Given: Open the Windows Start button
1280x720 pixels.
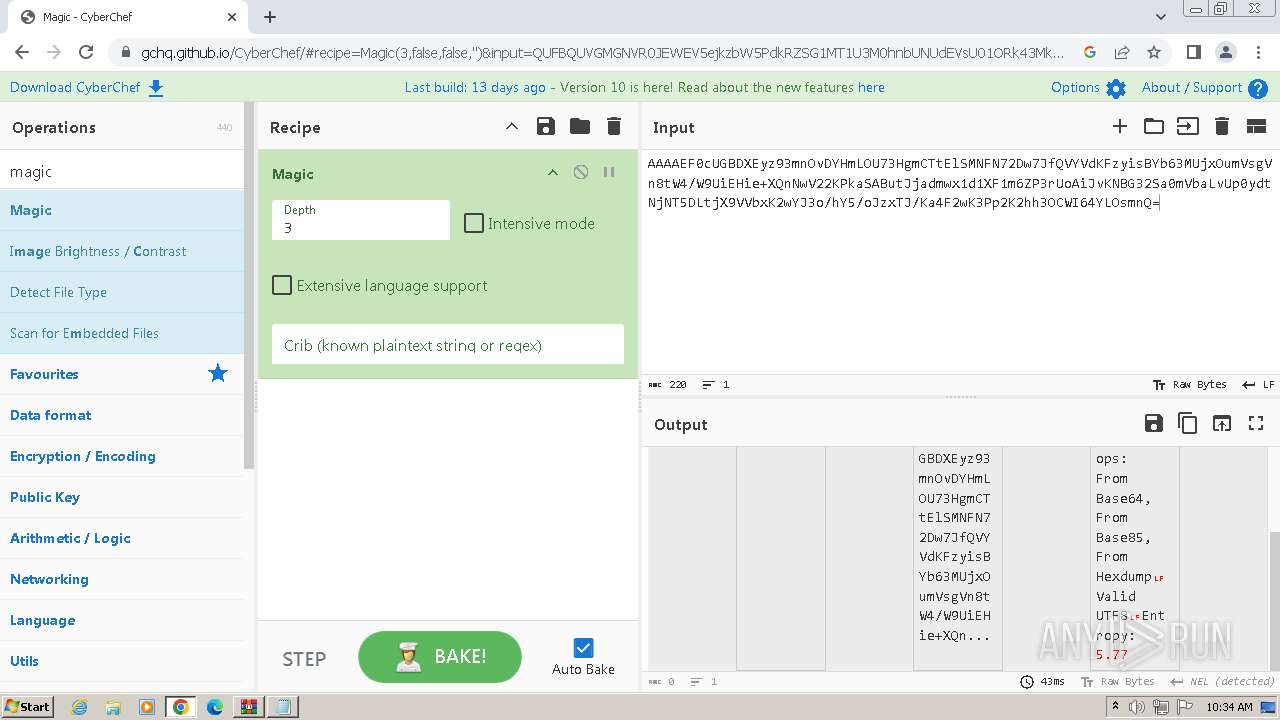Looking at the screenshot, I should [27, 707].
